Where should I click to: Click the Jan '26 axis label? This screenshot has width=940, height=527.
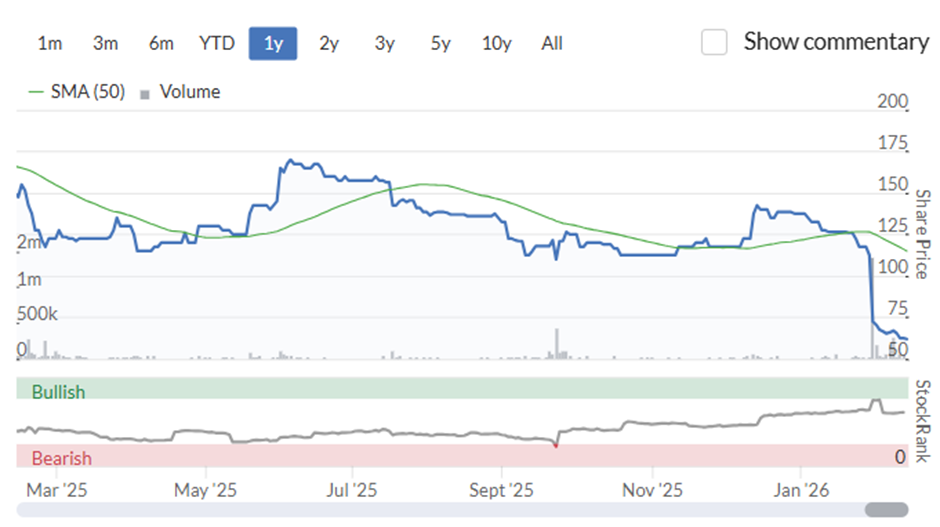801,490
